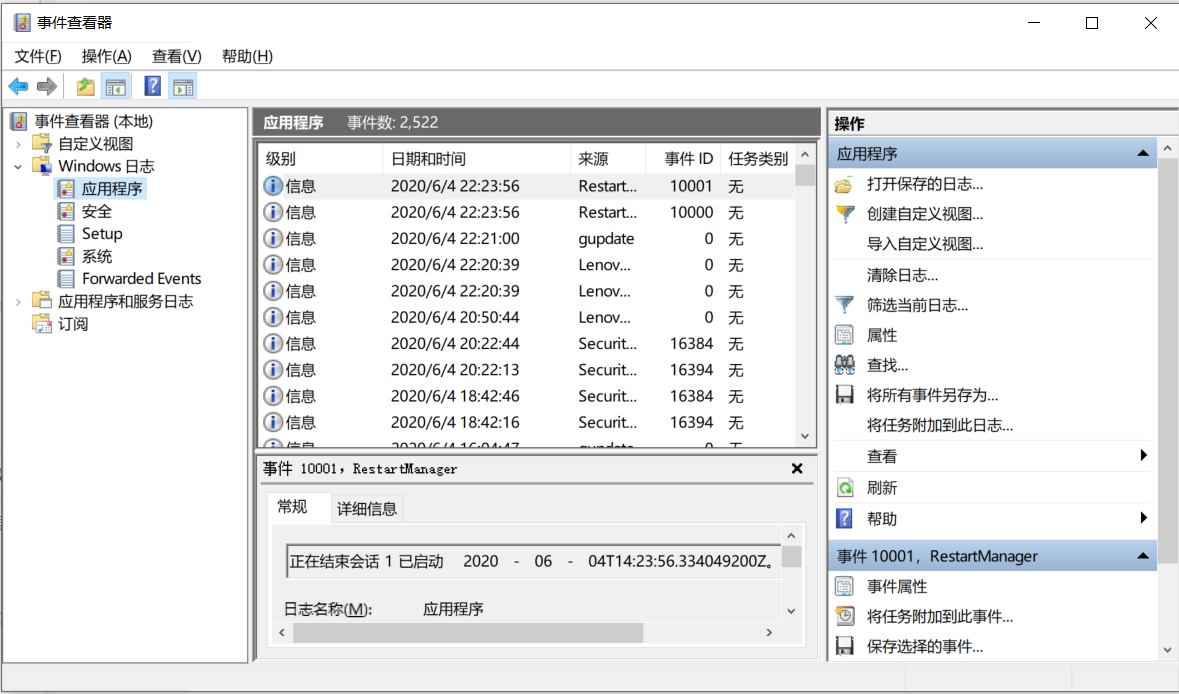Open the 文件(F) menu
The height and width of the screenshot is (694, 1179).
38,56
